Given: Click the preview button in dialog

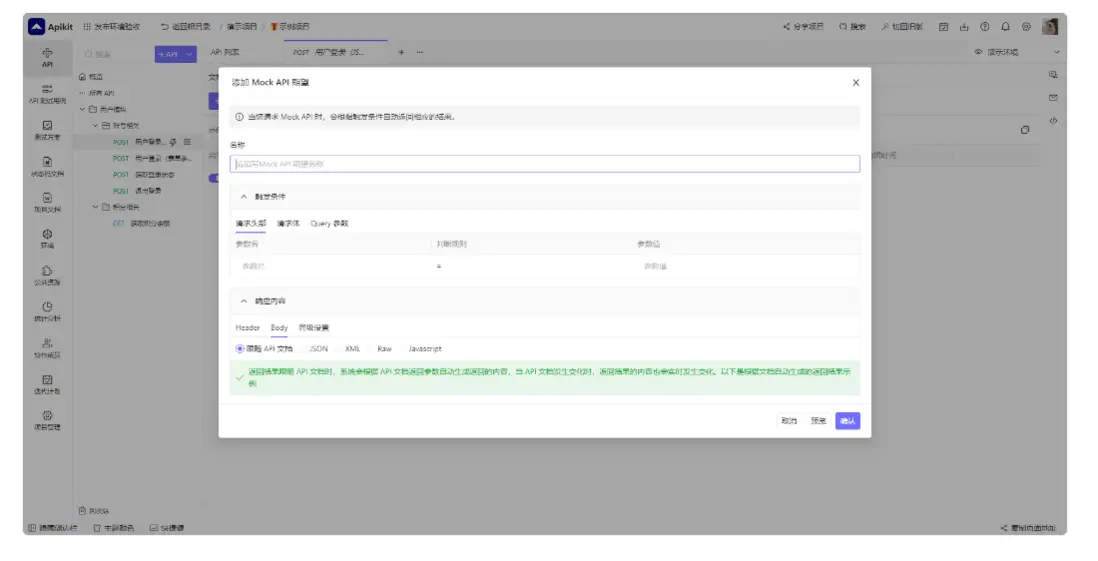Looking at the screenshot, I should 818,421.
